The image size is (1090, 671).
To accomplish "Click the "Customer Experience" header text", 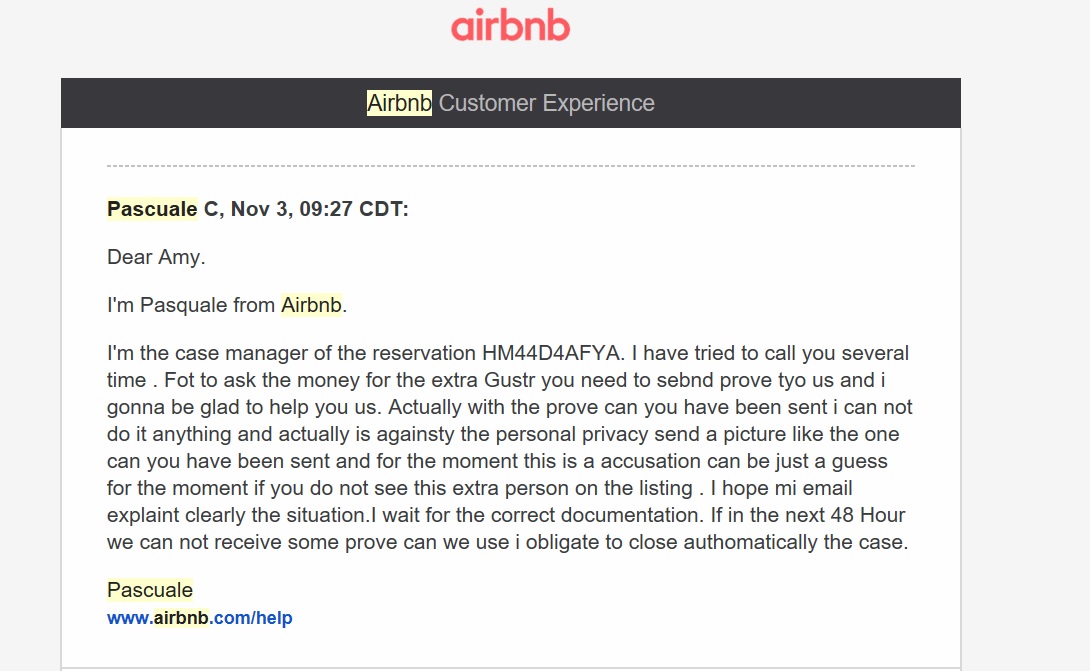I will [546, 103].
